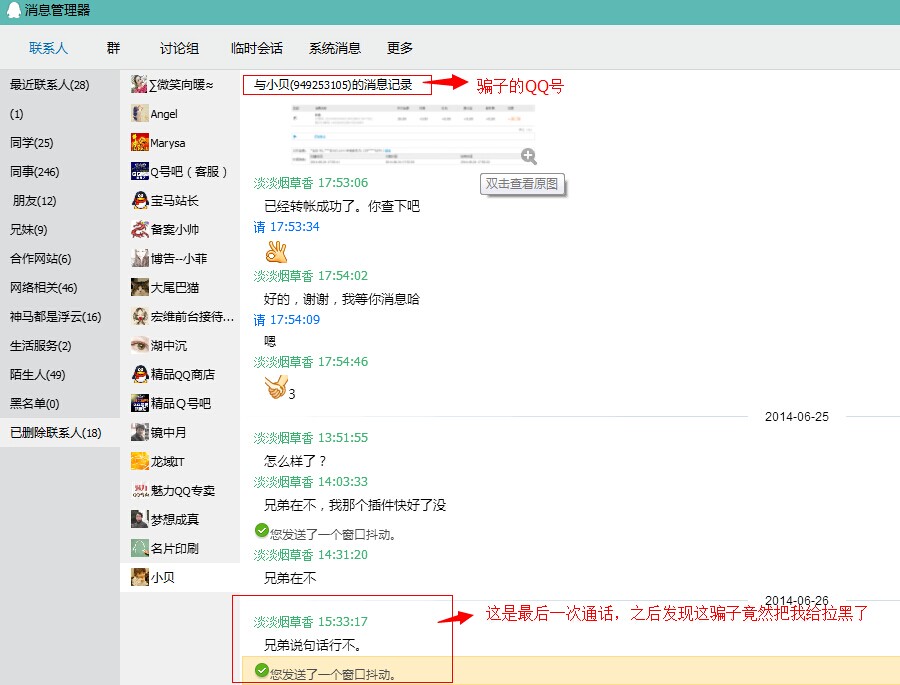Select contact name 梦想成真 in list
The image size is (900, 685).
click(174, 520)
